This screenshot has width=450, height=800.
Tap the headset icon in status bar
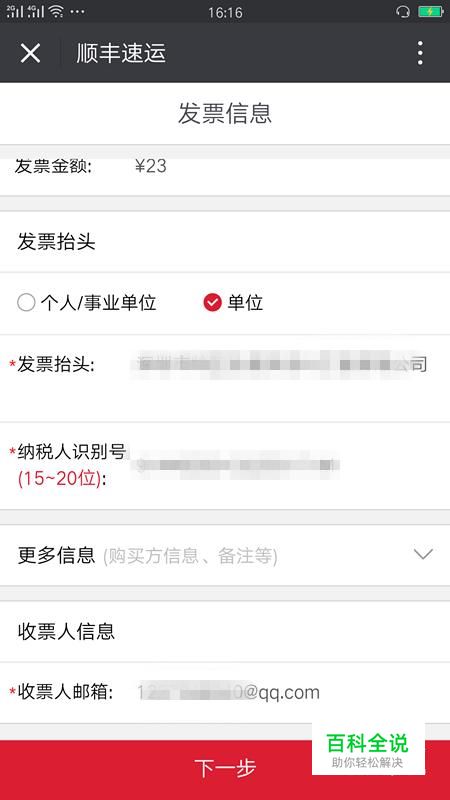tap(403, 11)
